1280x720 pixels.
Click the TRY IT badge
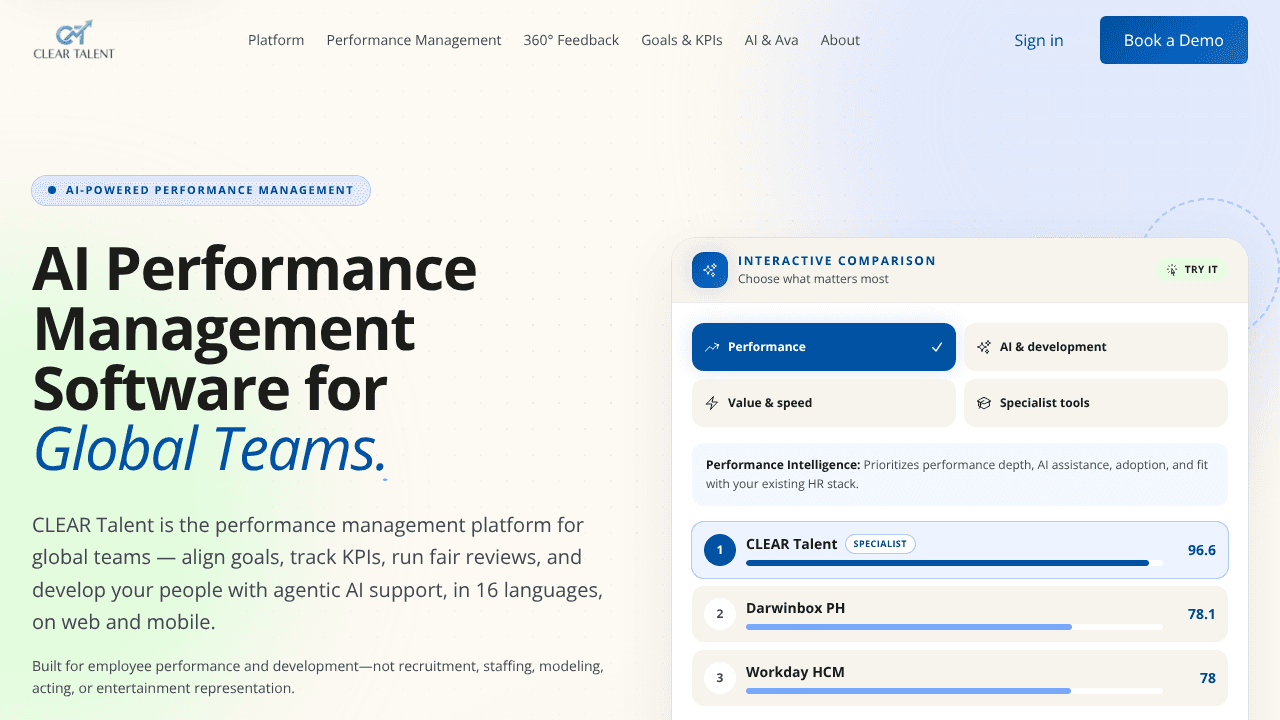(x=1192, y=270)
